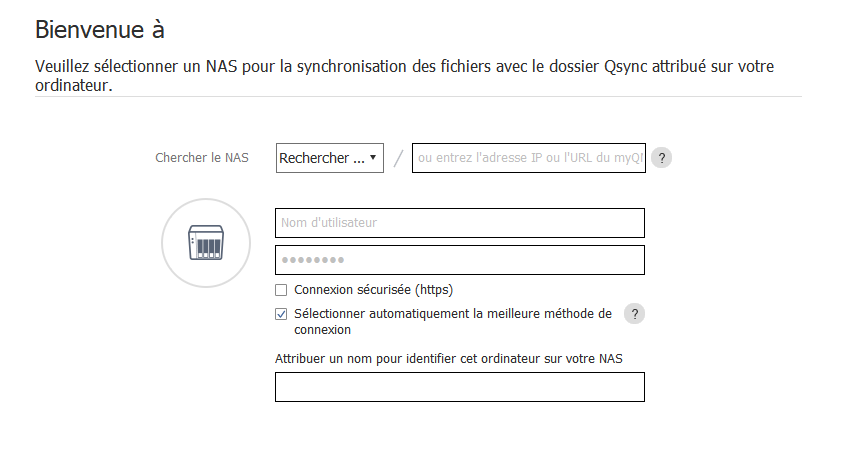Click the slash separator after Rechercher dropdown
This screenshot has width=846, height=470.
pyautogui.click(x=398, y=158)
